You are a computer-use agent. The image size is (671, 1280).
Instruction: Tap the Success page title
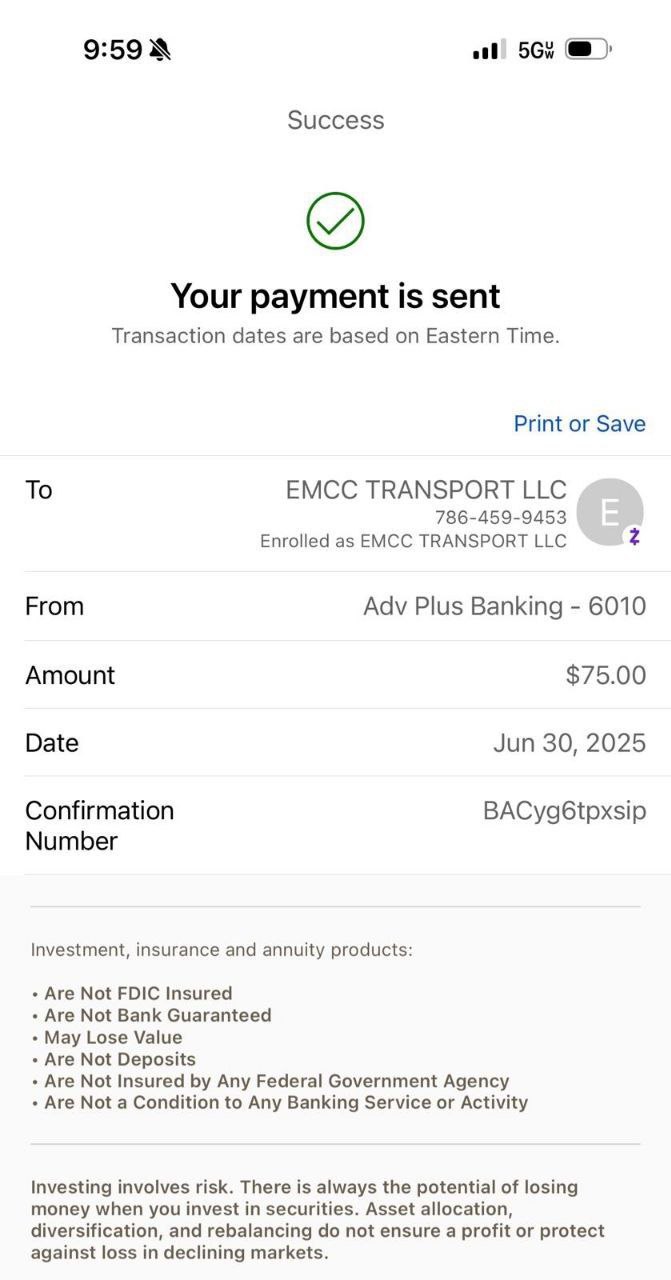click(335, 120)
